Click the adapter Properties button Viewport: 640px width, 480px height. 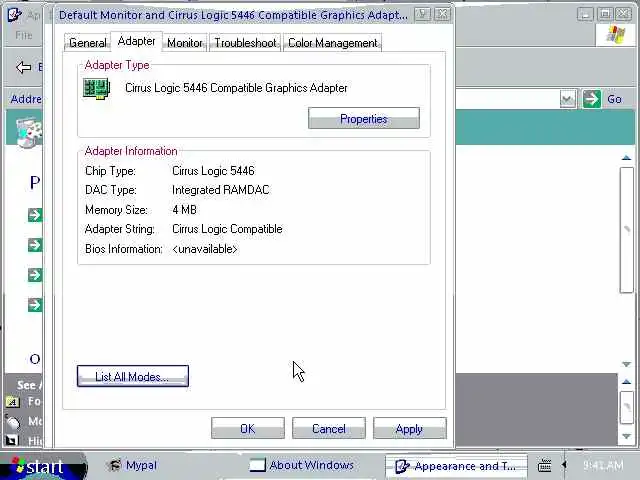click(364, 118)
